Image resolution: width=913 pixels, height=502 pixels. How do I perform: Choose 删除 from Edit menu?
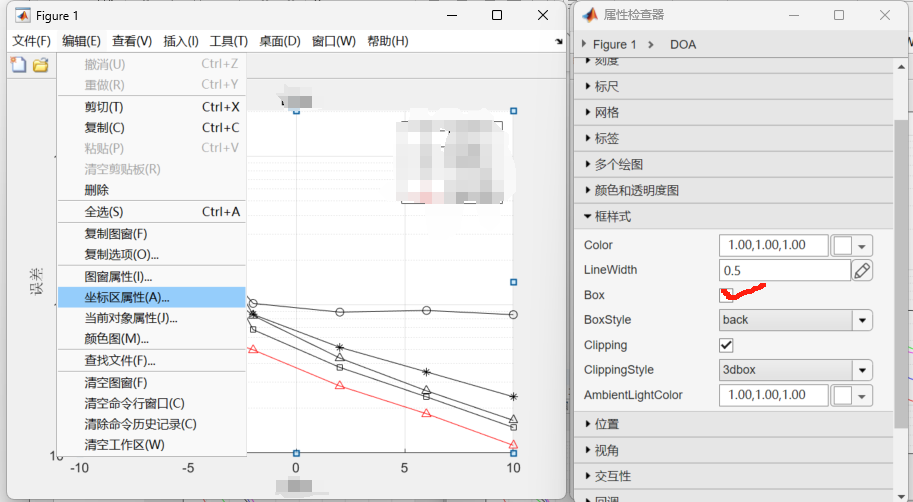[x=151, y=190]
